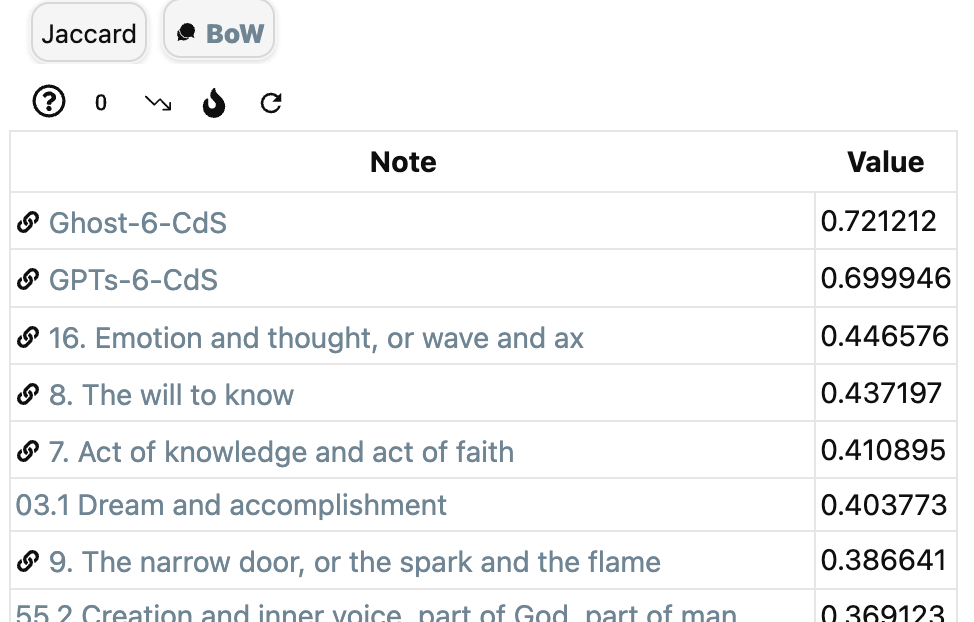Refresh results with the reload icon
Viewport: 974px width, 622px height.
coord(271,103)
